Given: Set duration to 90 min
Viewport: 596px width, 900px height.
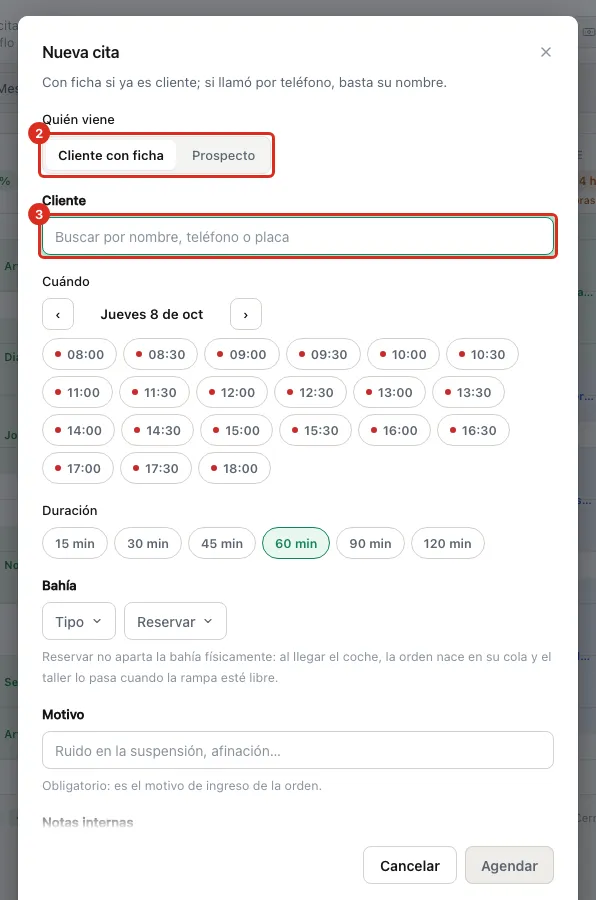Looking at the screenshot, I should coord(370,543).
